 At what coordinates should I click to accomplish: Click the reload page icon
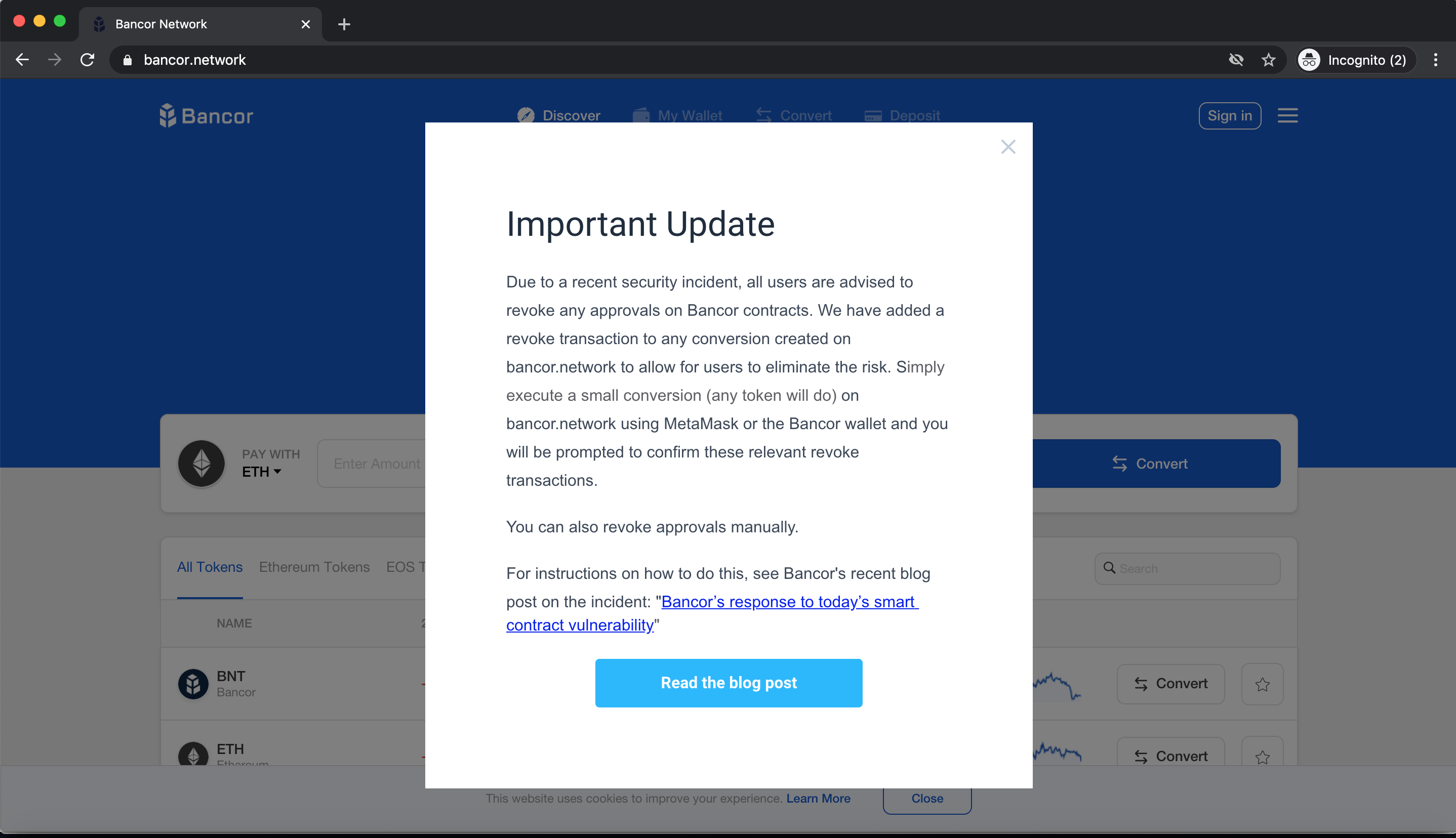(x=88, y=60)
